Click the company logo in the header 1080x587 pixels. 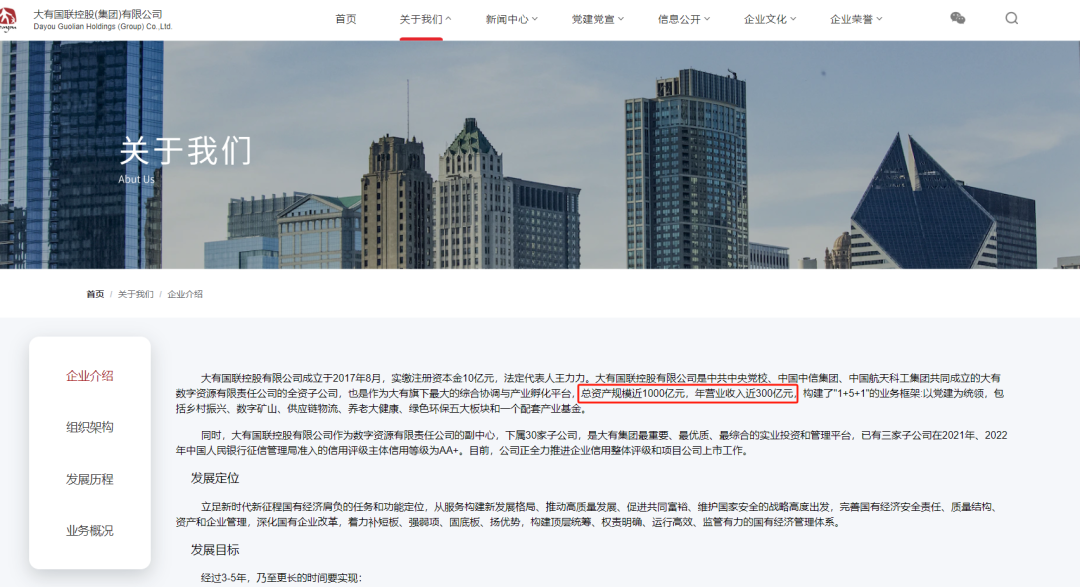[8, 19]
